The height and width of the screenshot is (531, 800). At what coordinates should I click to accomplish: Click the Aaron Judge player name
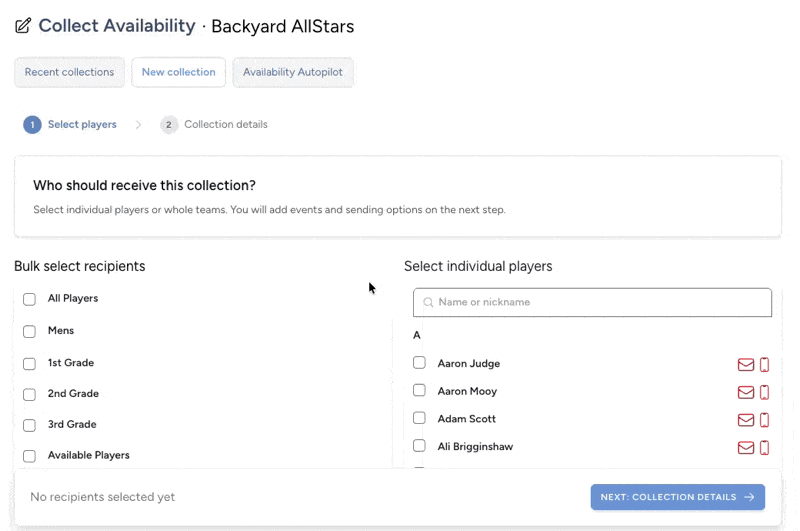[469, 364]
